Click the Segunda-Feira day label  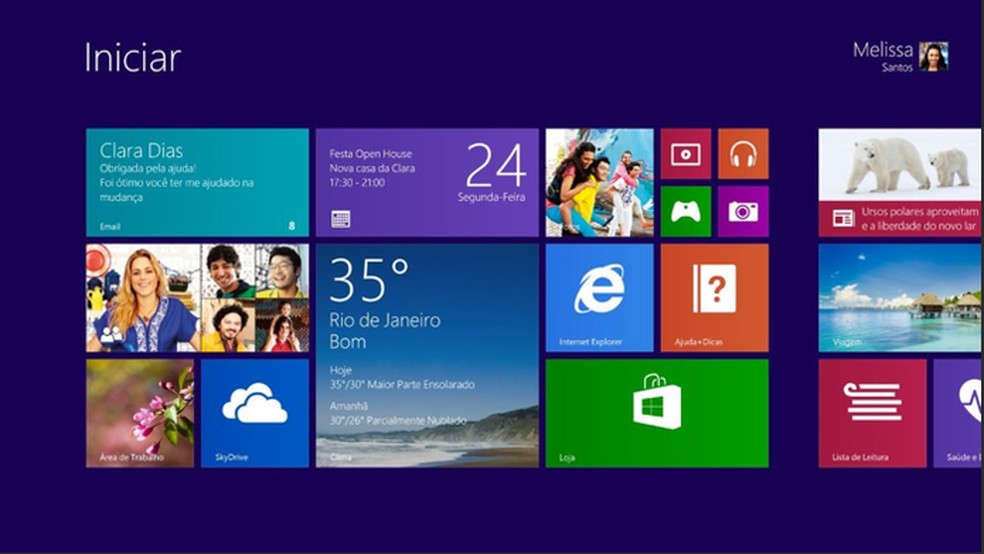491,197
